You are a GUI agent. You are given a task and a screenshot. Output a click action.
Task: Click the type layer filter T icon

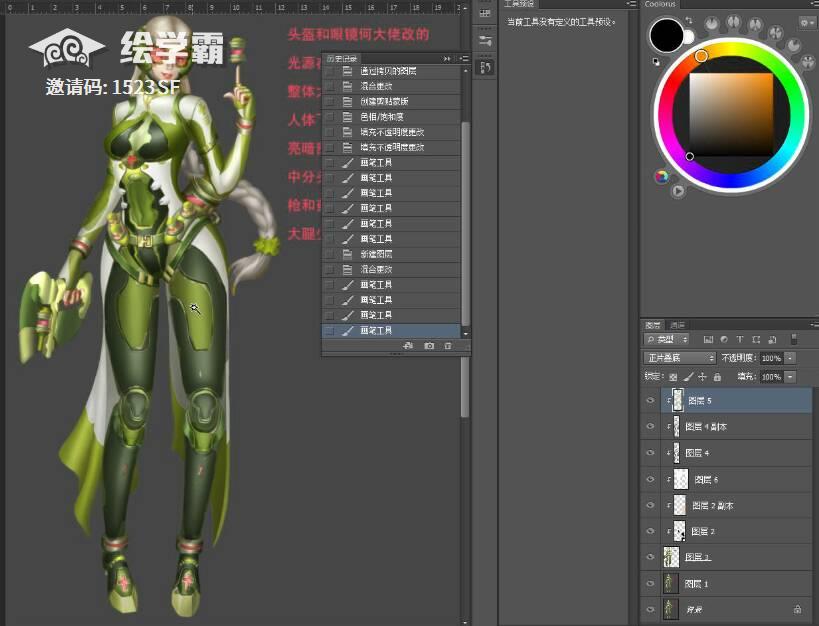(x=740, y=340)
